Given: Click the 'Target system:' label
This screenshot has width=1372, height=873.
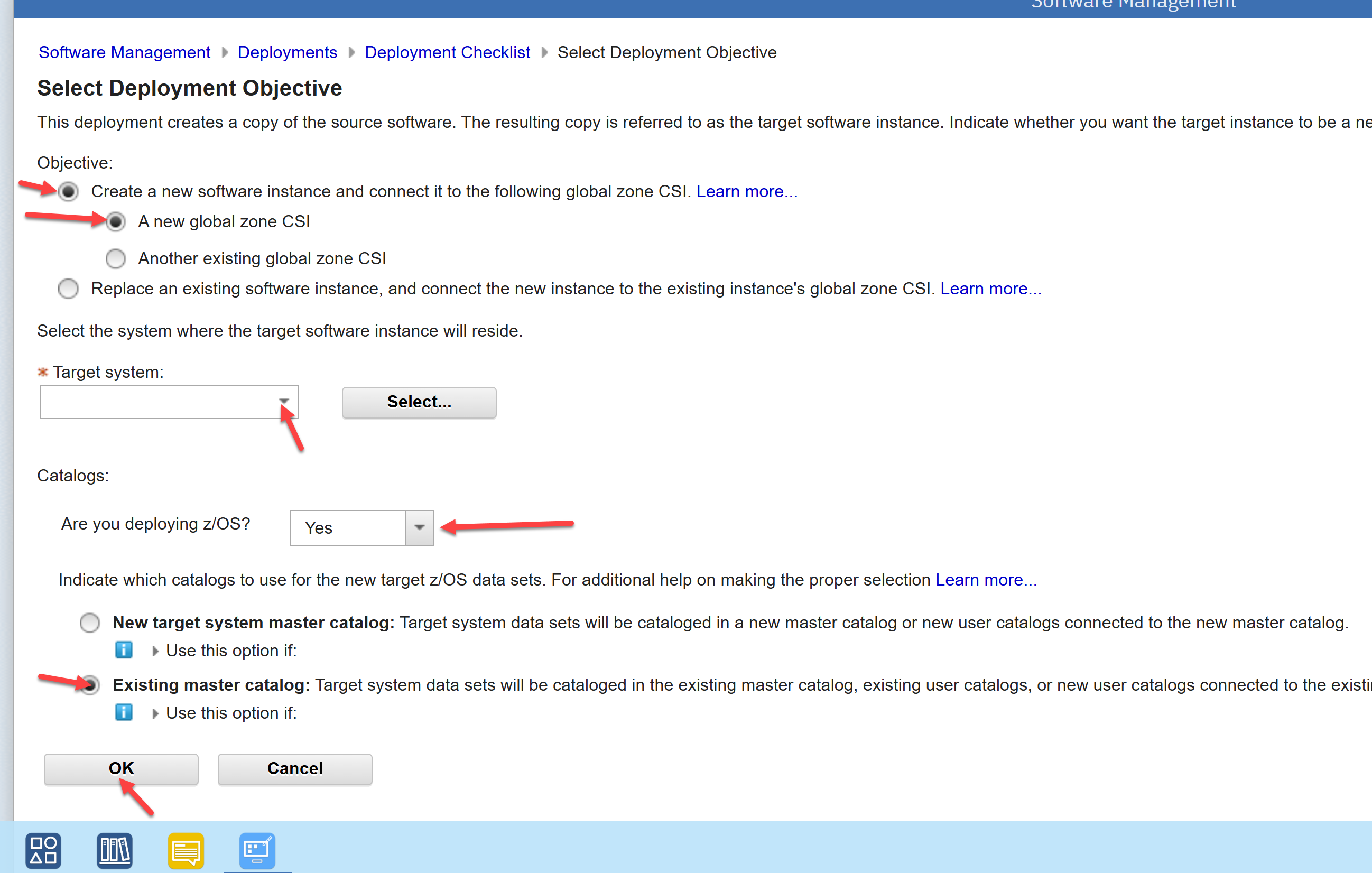Looking at the screenshot, I should tap(108, 372).
